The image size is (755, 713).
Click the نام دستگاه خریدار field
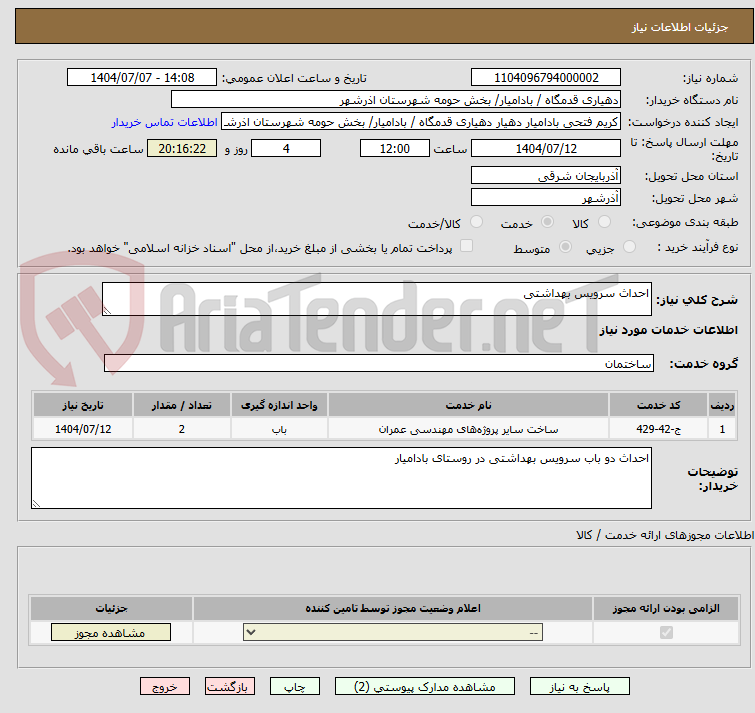point(396,100)
